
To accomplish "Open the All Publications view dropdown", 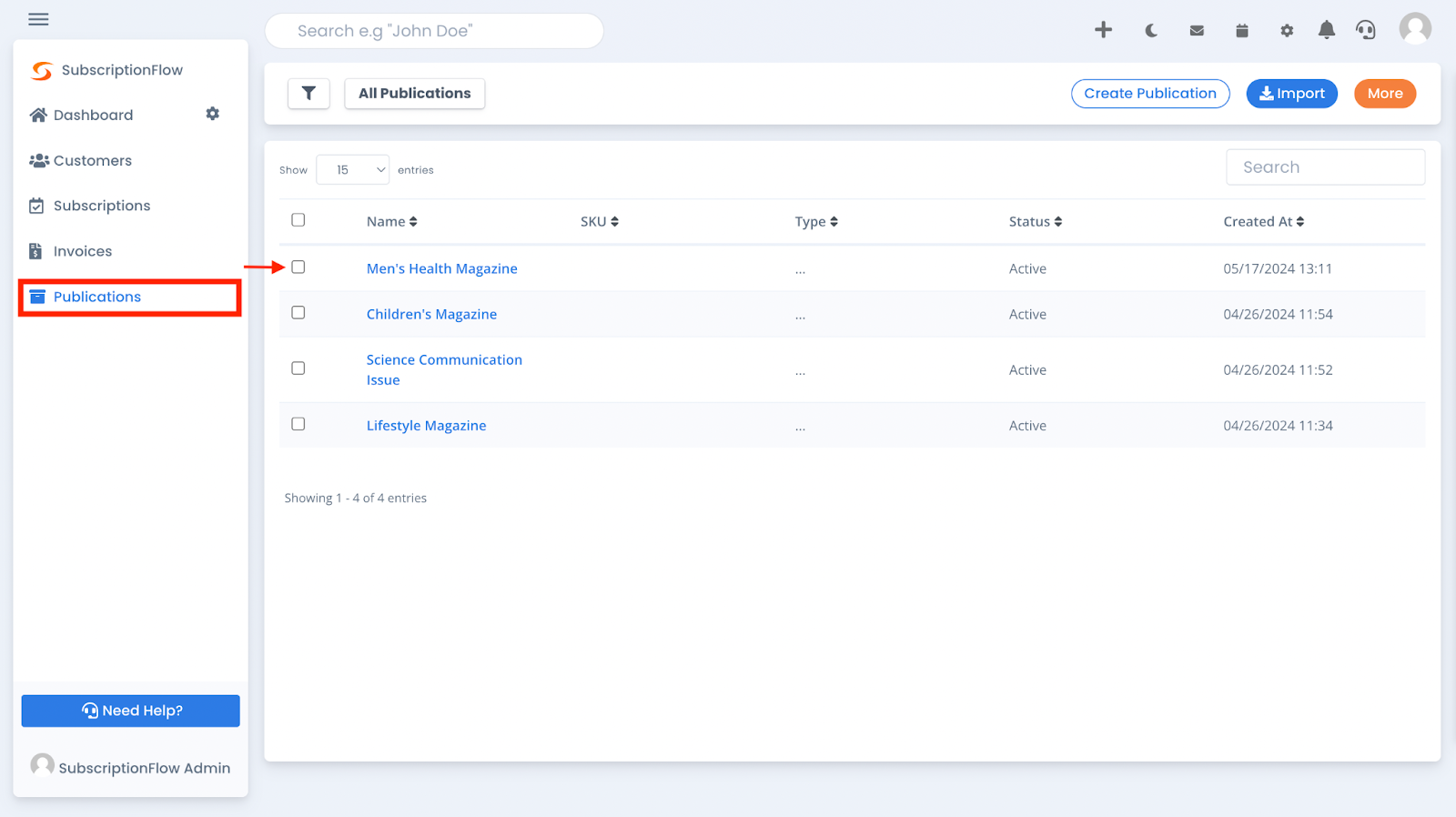I will (x=415, y=93).
